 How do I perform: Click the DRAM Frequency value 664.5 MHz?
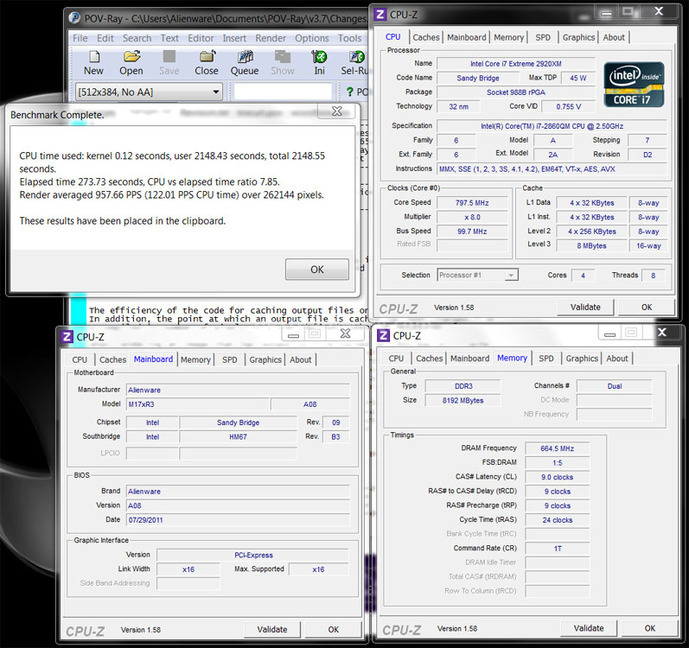click(x=557, y=449)
